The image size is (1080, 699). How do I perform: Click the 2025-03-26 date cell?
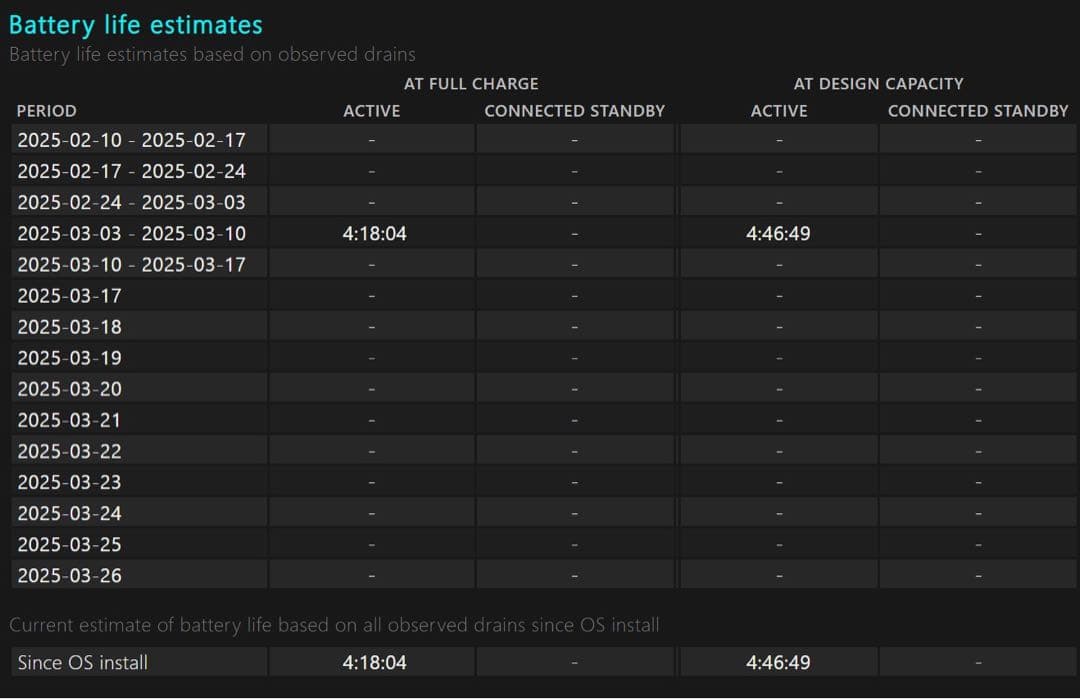(69, 575)
